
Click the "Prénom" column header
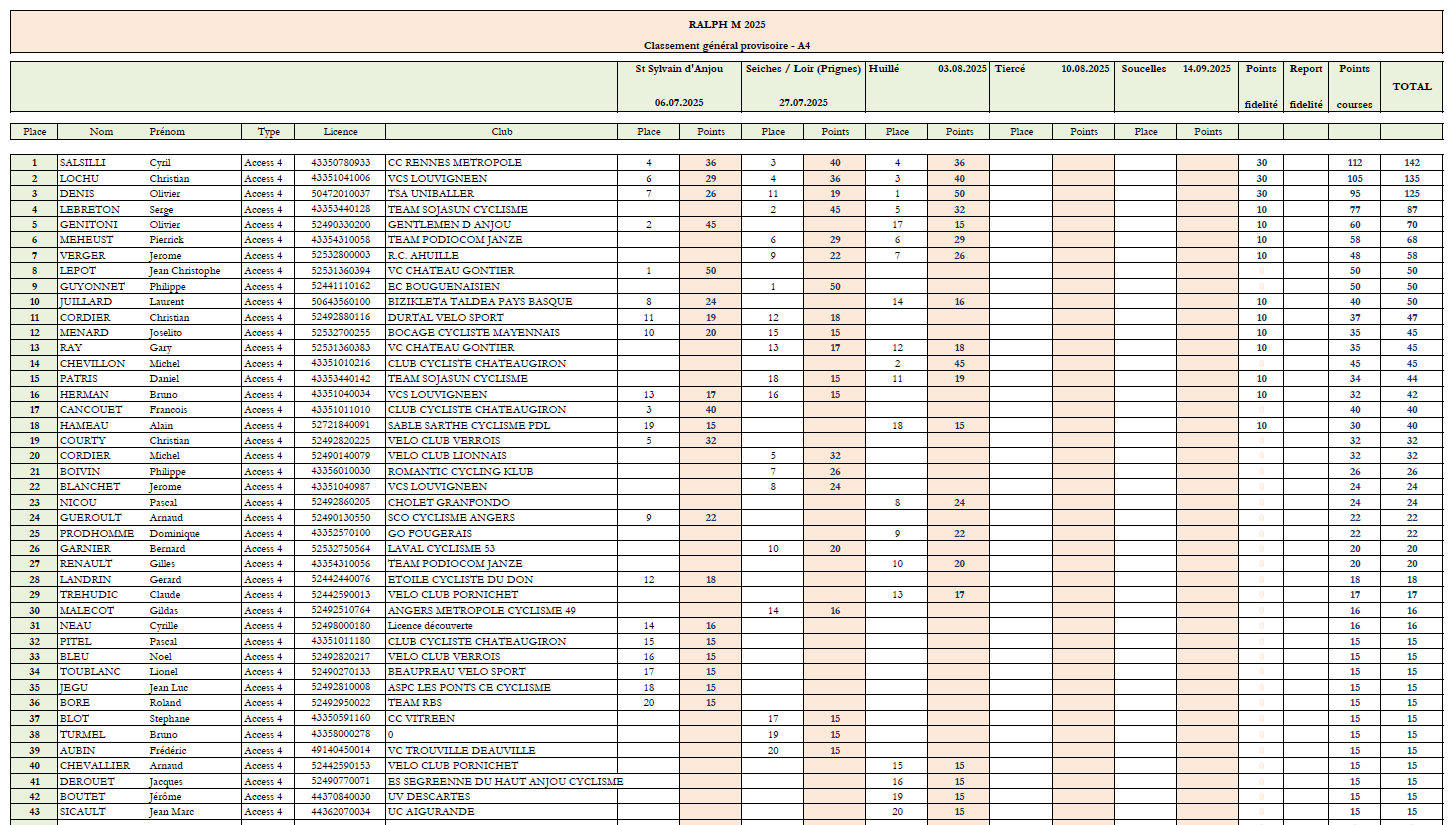point(167,132)
